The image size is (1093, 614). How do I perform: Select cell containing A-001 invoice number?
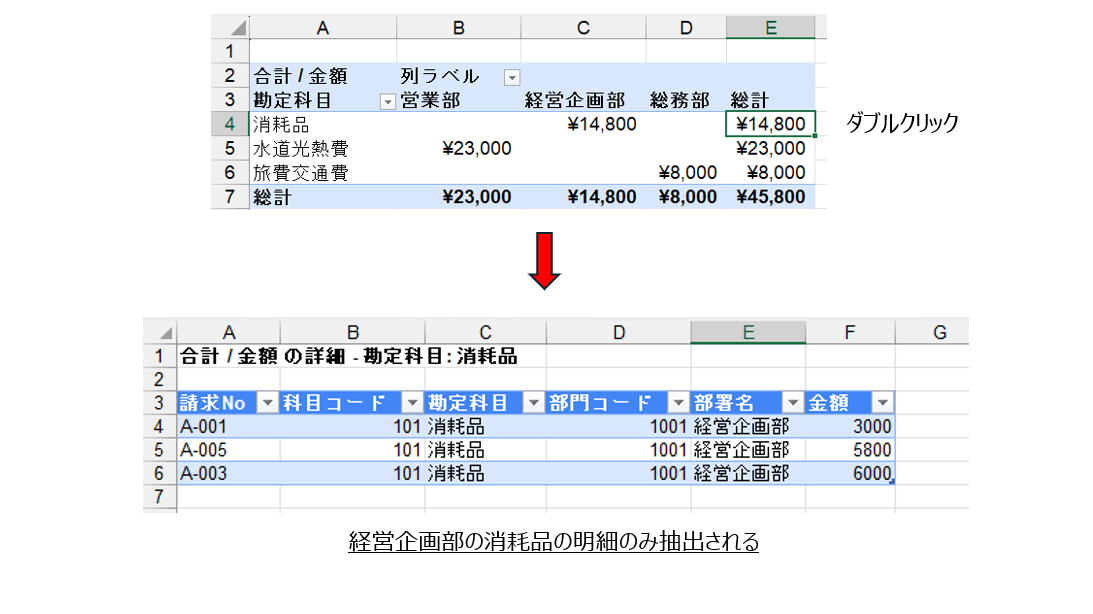click(x=228, y=426)
